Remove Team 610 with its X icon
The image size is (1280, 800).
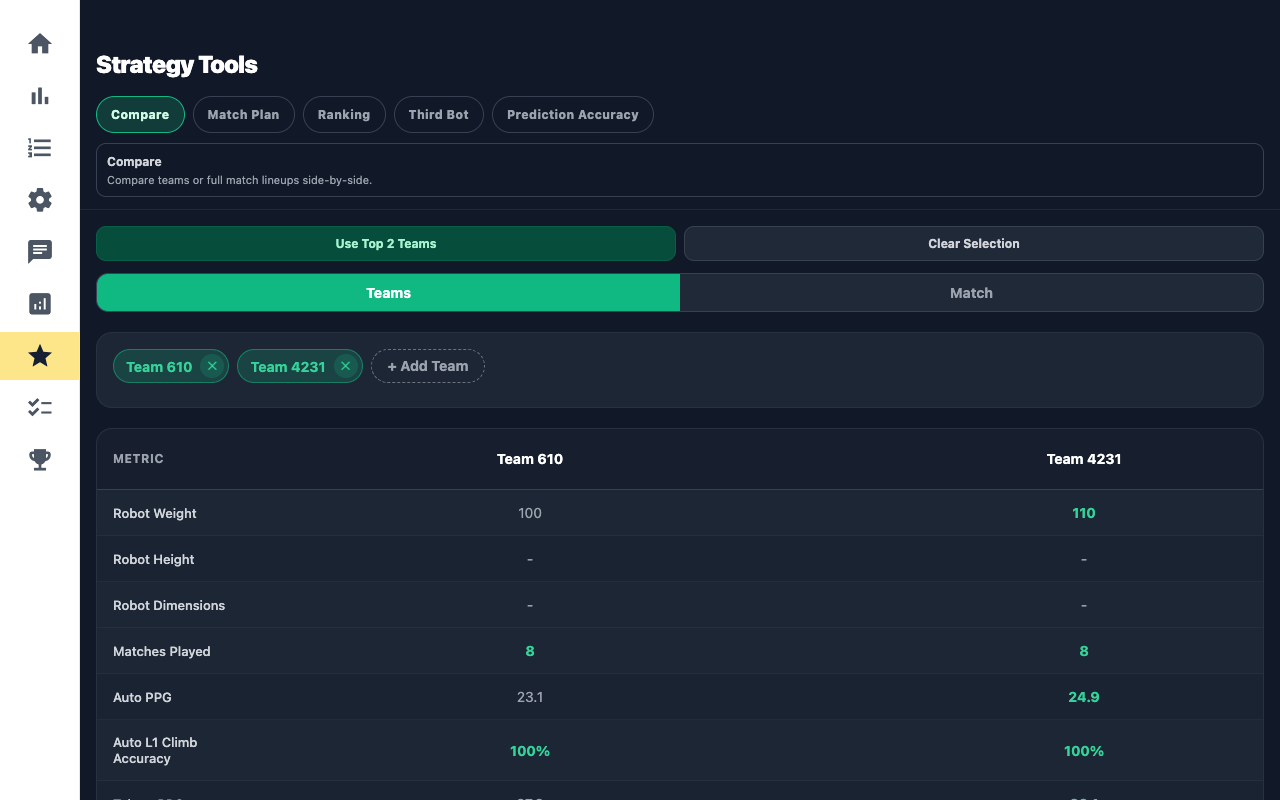tap(212, 366)
